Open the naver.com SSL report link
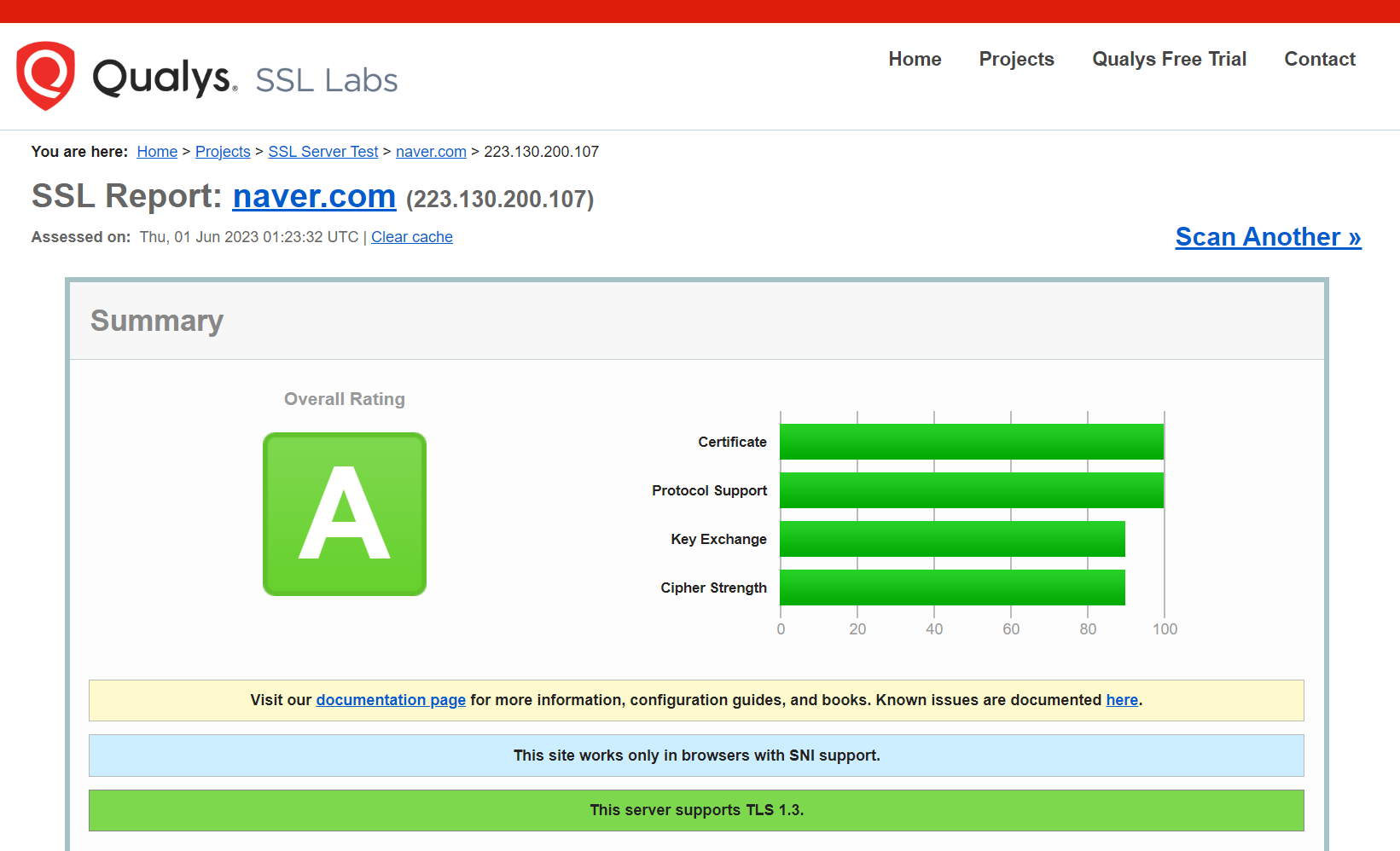This screenshot has width=1400, height=851. [x=314, y=196]
